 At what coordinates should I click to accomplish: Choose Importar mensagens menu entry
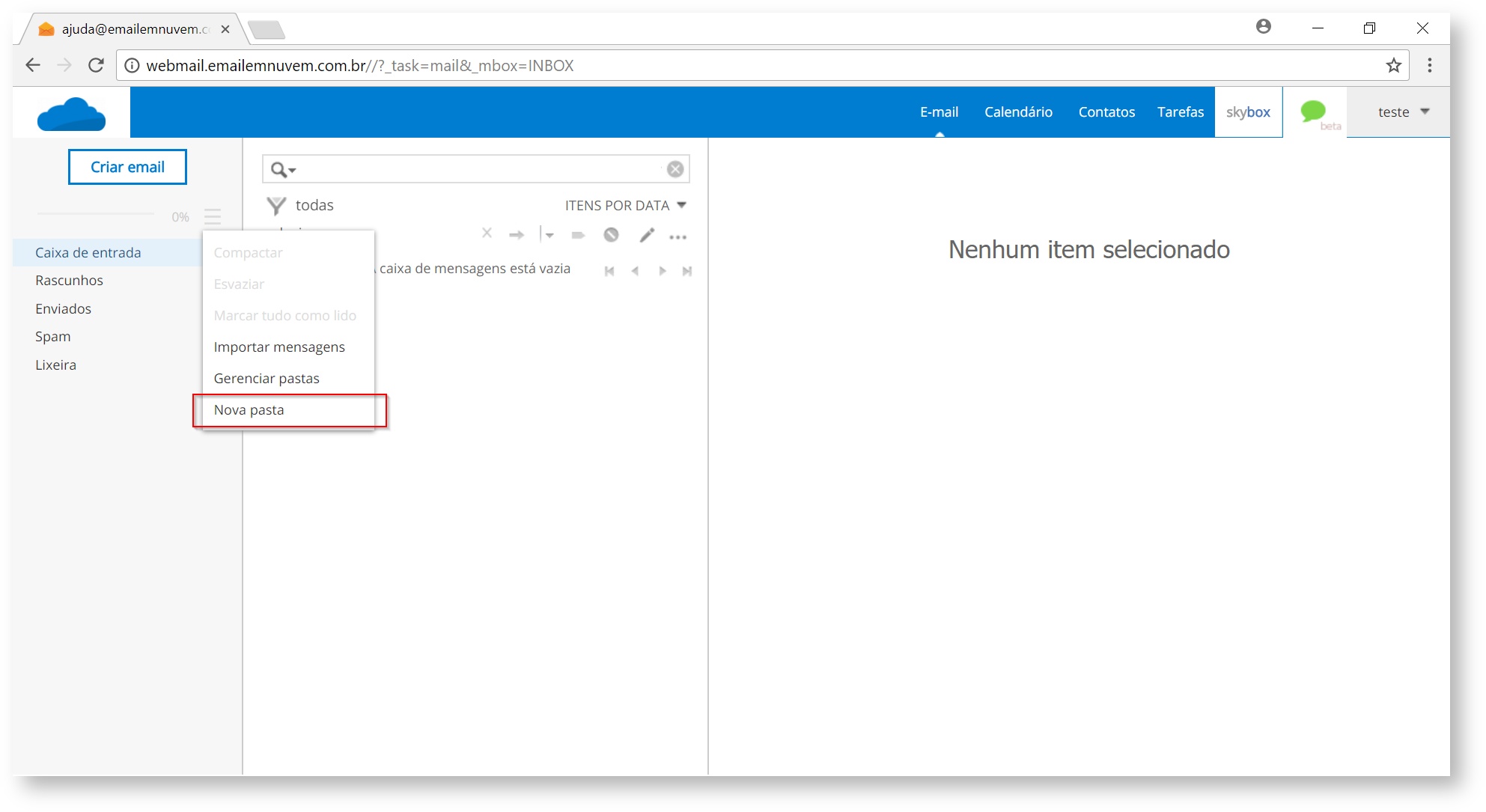click(x=279, y=347)
